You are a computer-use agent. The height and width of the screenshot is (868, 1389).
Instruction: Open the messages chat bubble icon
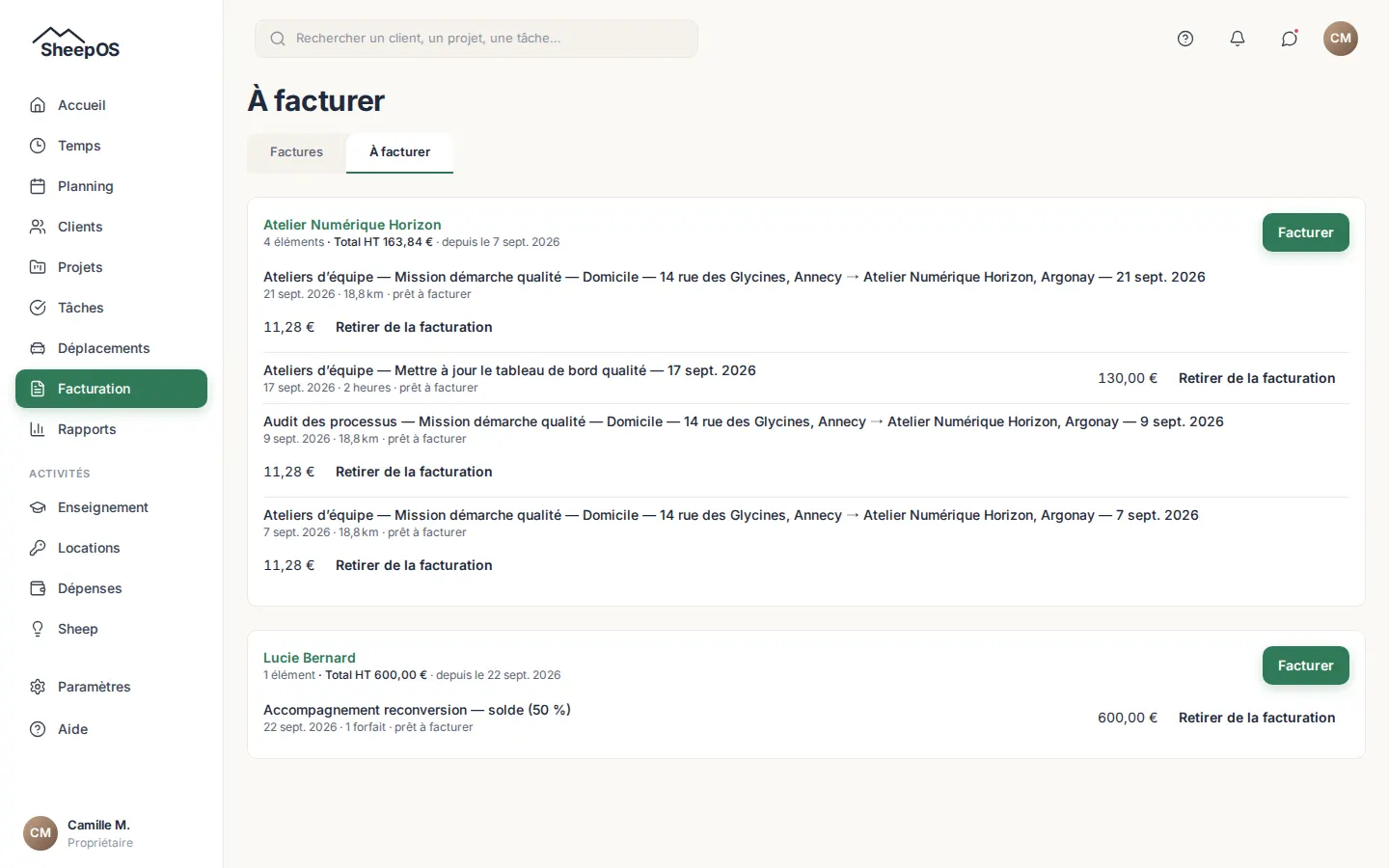coord(1290,39)
